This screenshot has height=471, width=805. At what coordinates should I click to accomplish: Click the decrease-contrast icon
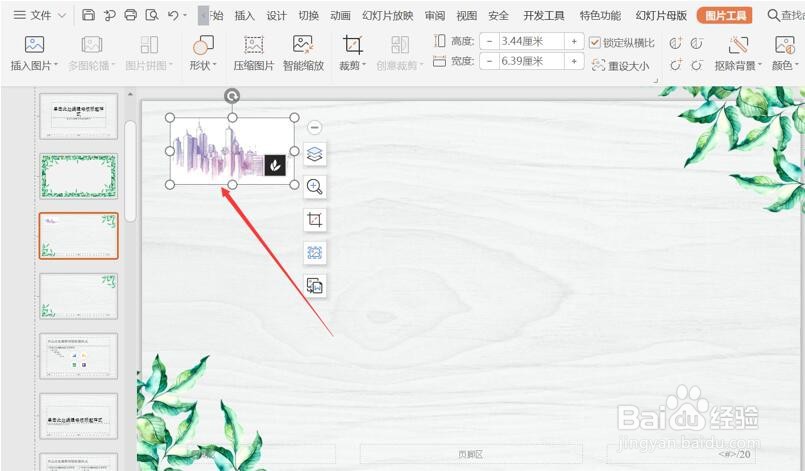[x=697, y=65]
